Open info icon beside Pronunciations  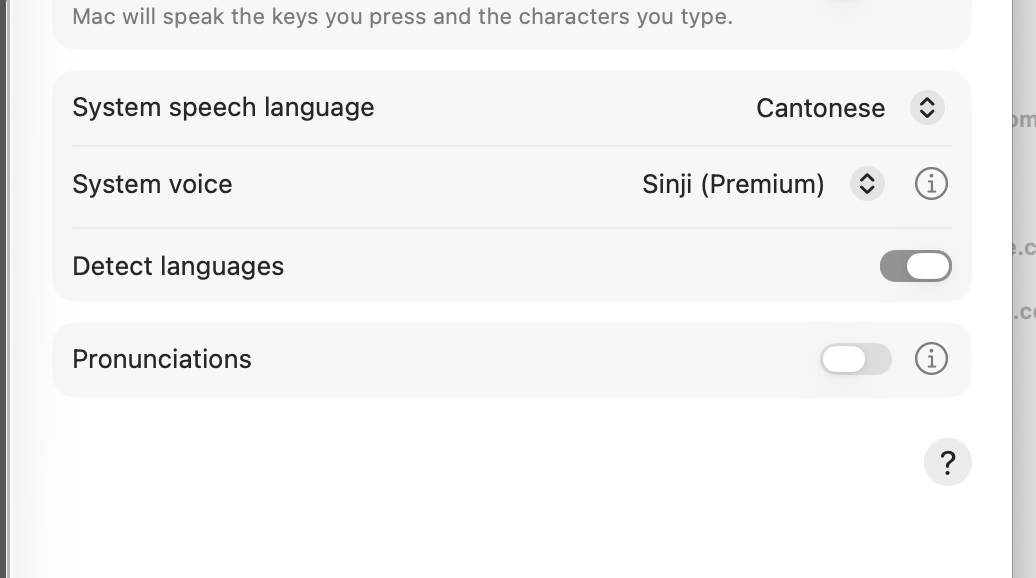point(931,359)
